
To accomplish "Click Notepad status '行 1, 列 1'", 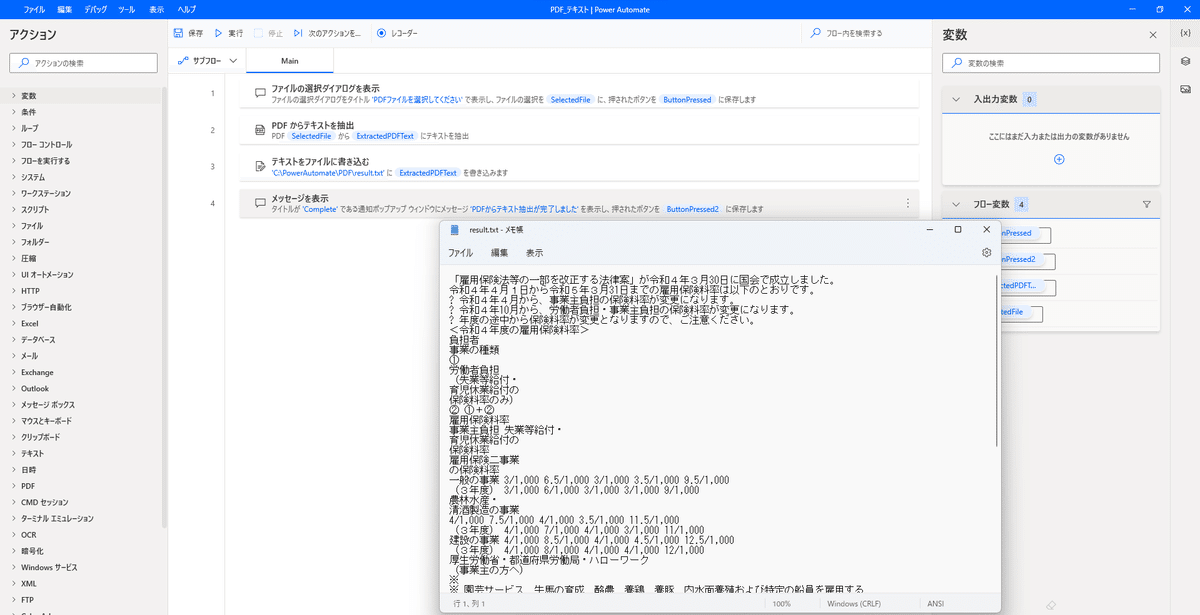I will coord(467,604).
